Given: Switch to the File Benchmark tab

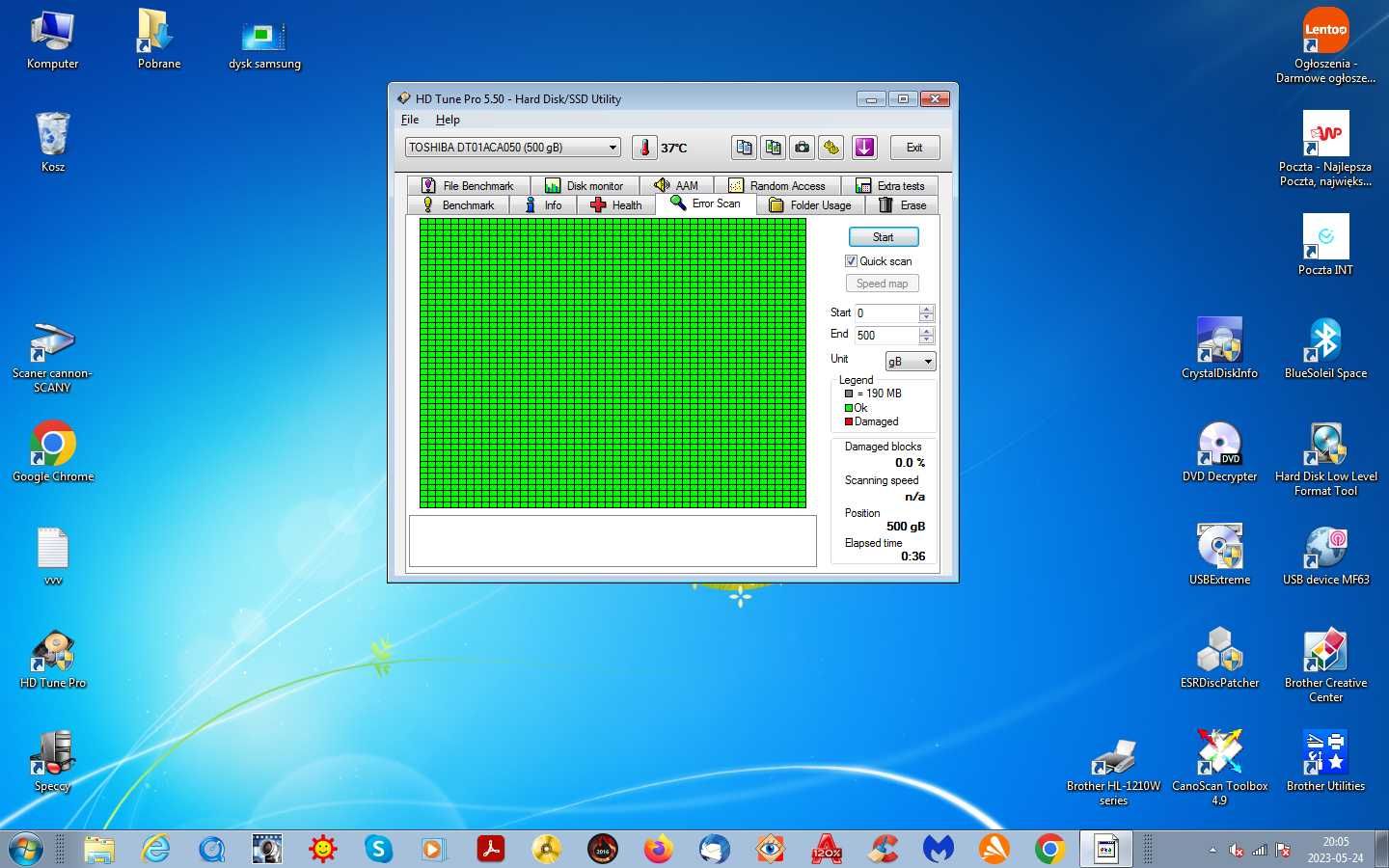Looking at the screenshot, I should pyautogui.click(x=468, y=185).
